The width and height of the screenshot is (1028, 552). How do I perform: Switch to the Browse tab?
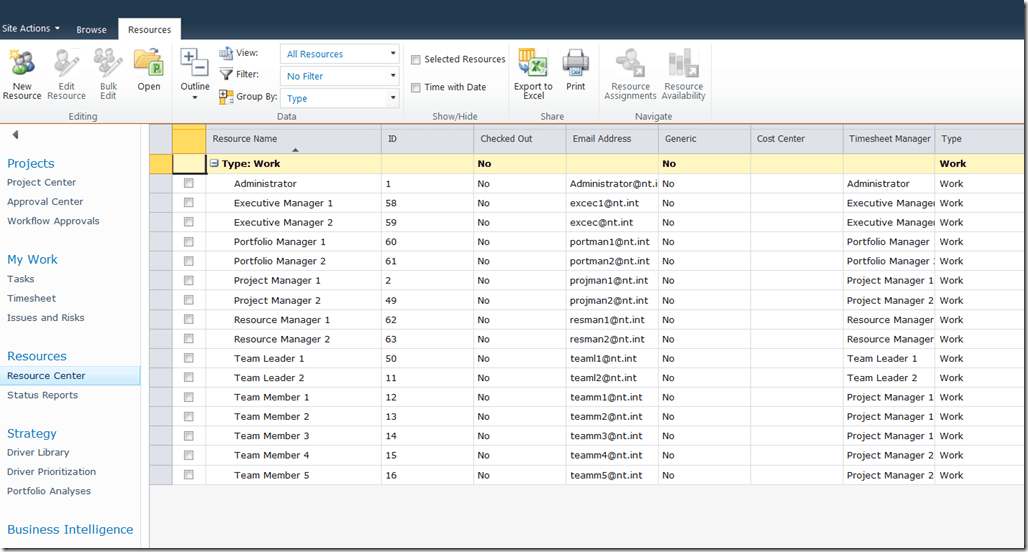(x=91, y=30)
